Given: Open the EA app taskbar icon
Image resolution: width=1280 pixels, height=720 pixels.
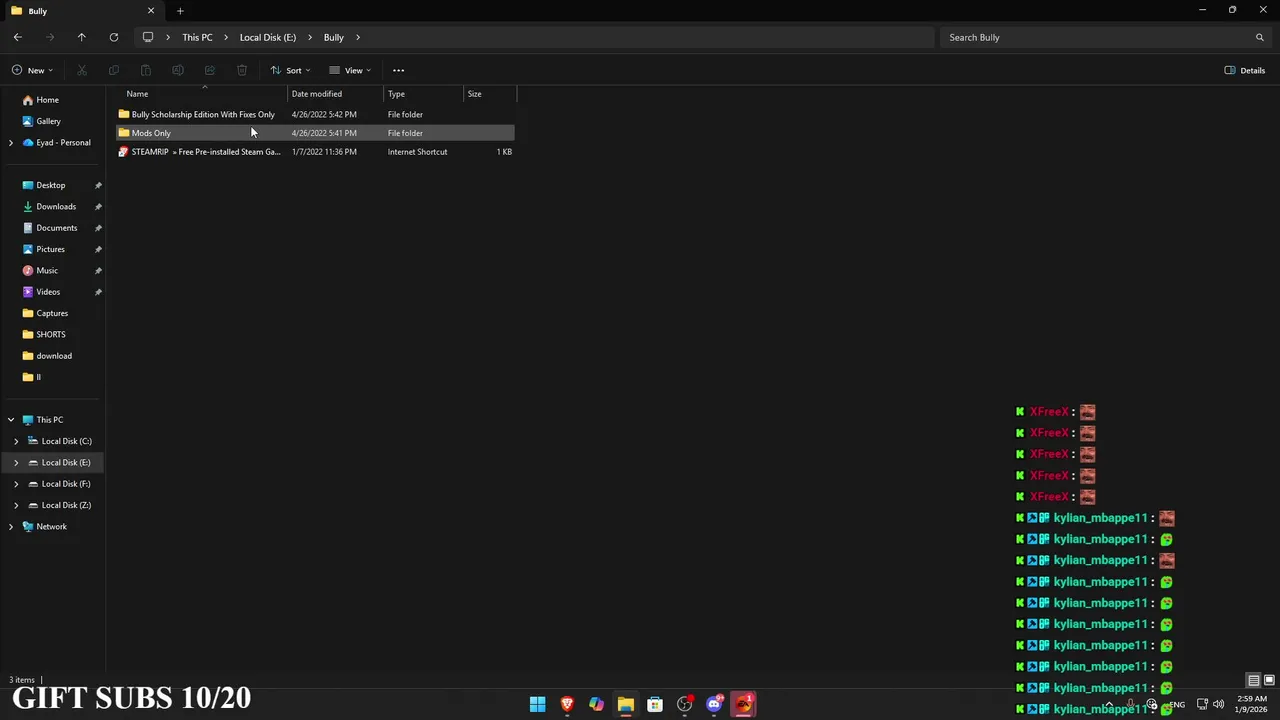Looking at the screenshot, I should (x=744, y=704).
